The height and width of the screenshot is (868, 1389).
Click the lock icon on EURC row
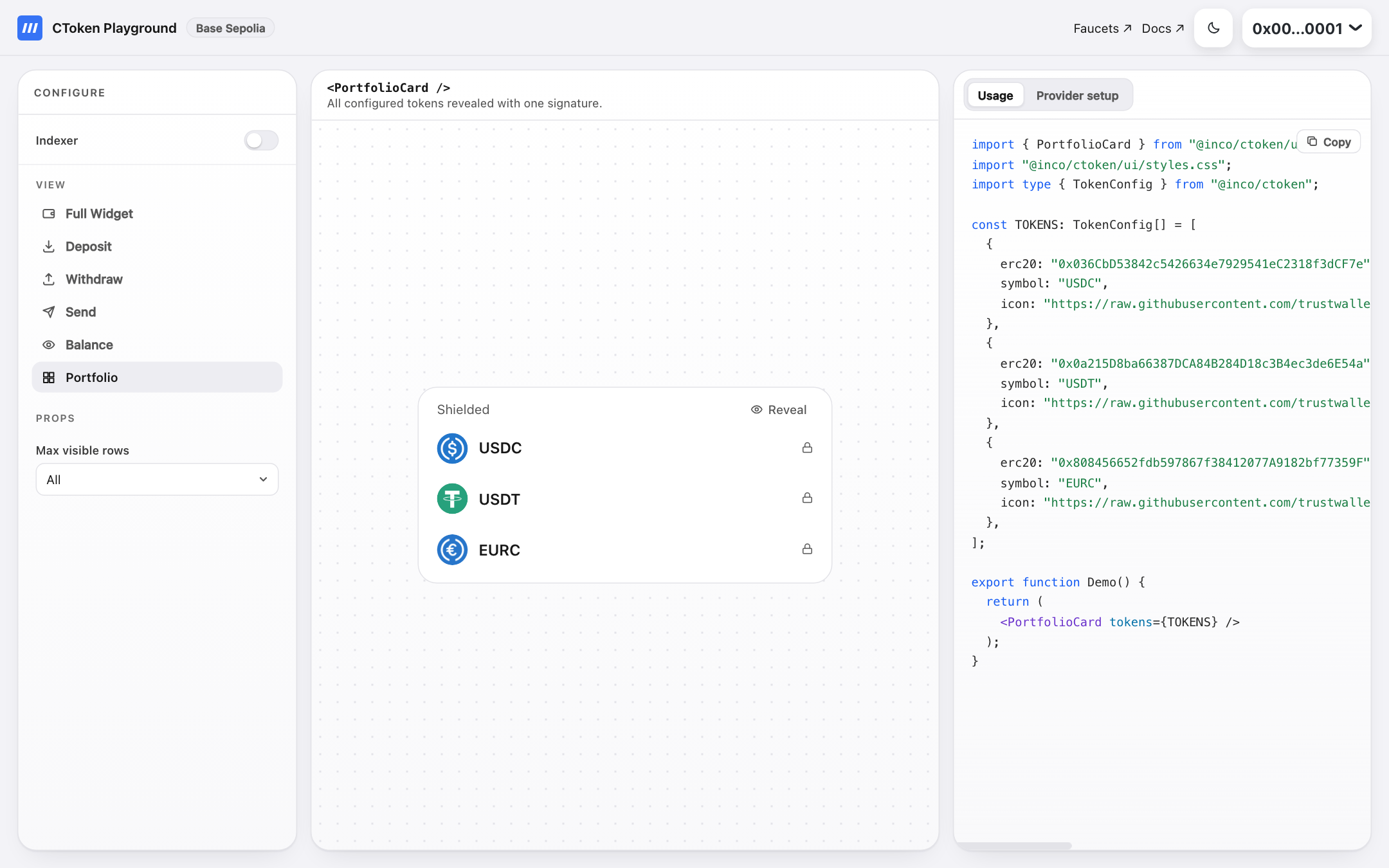pos(807,548)
